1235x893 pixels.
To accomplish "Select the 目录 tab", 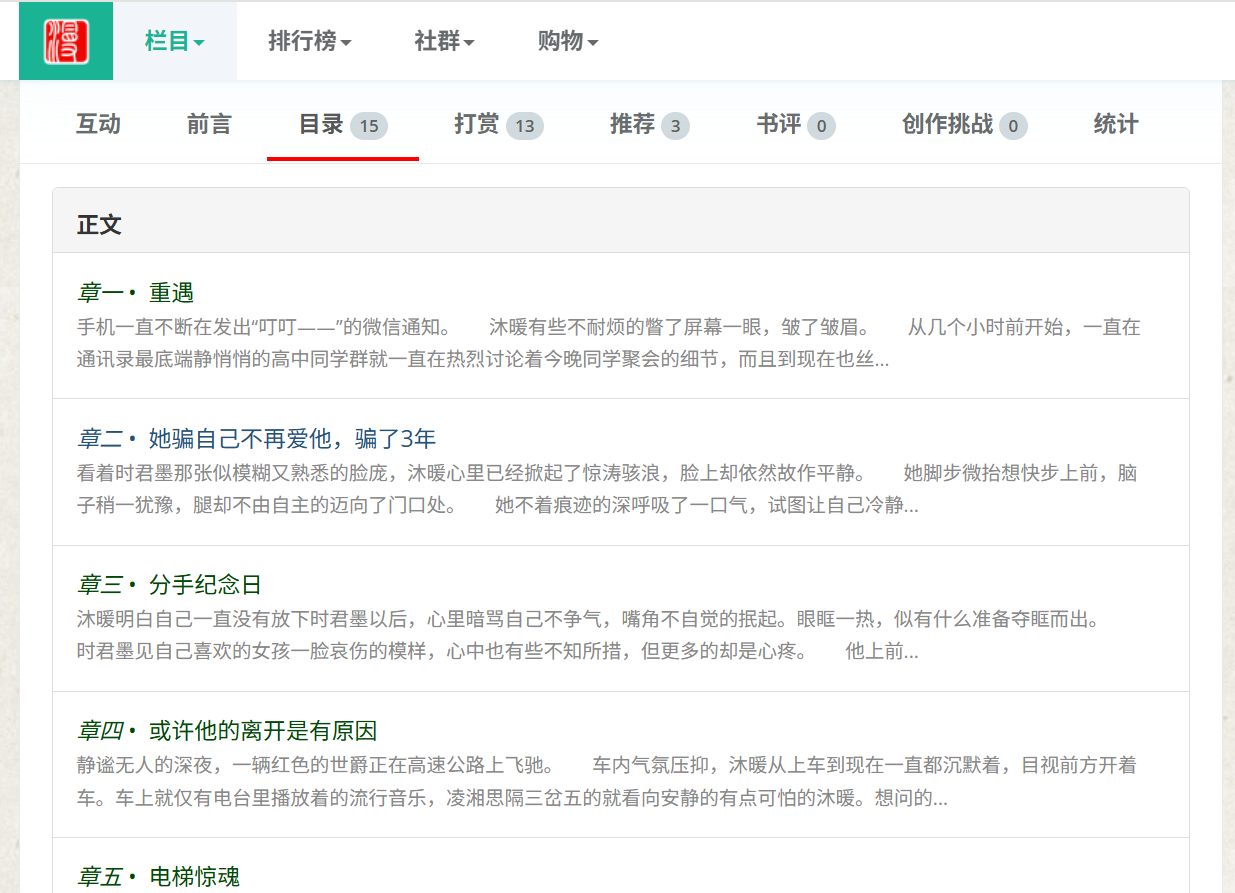I will click(343, 125).
